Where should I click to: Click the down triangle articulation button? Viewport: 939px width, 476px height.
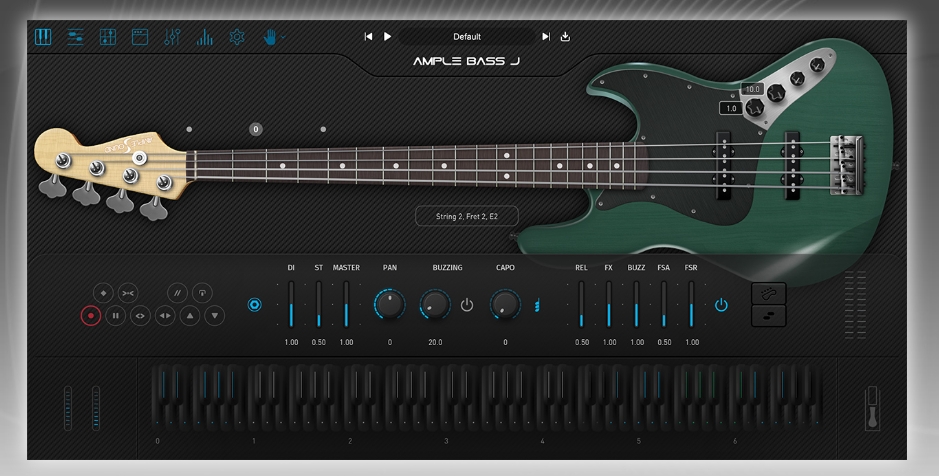(x=214, y=316)
